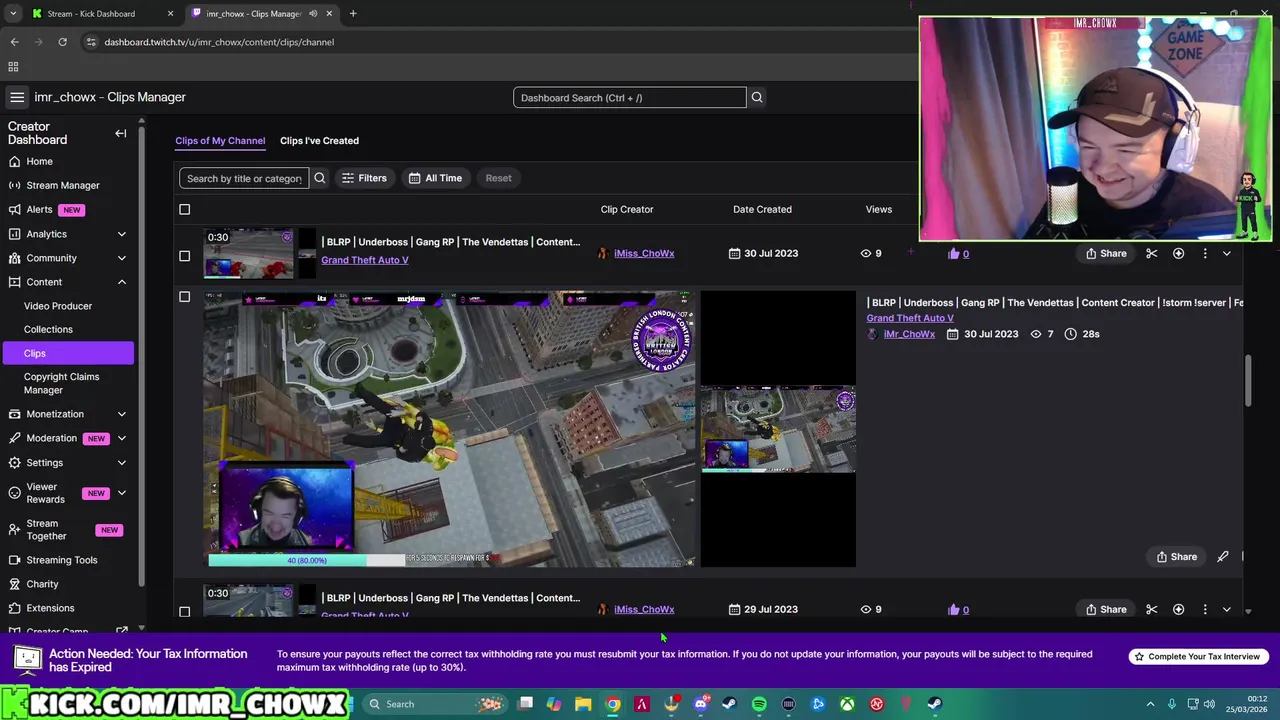
Task: Go back with the browser back arrow
Action: click(14, 42)
